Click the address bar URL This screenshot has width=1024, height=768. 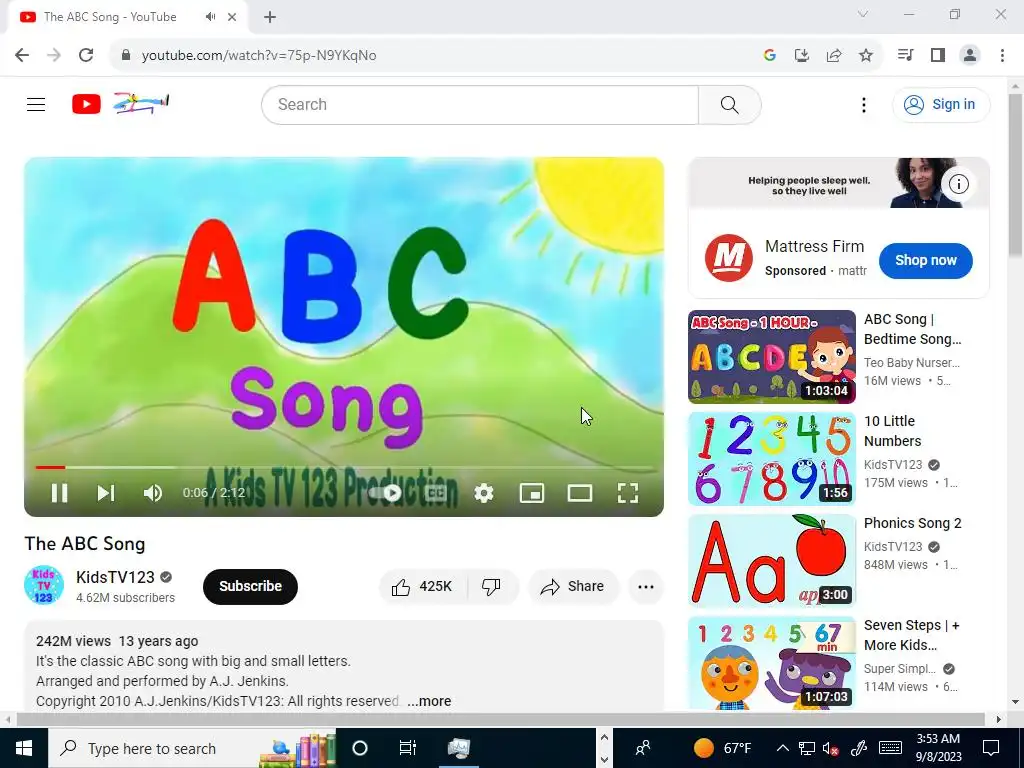259,56
